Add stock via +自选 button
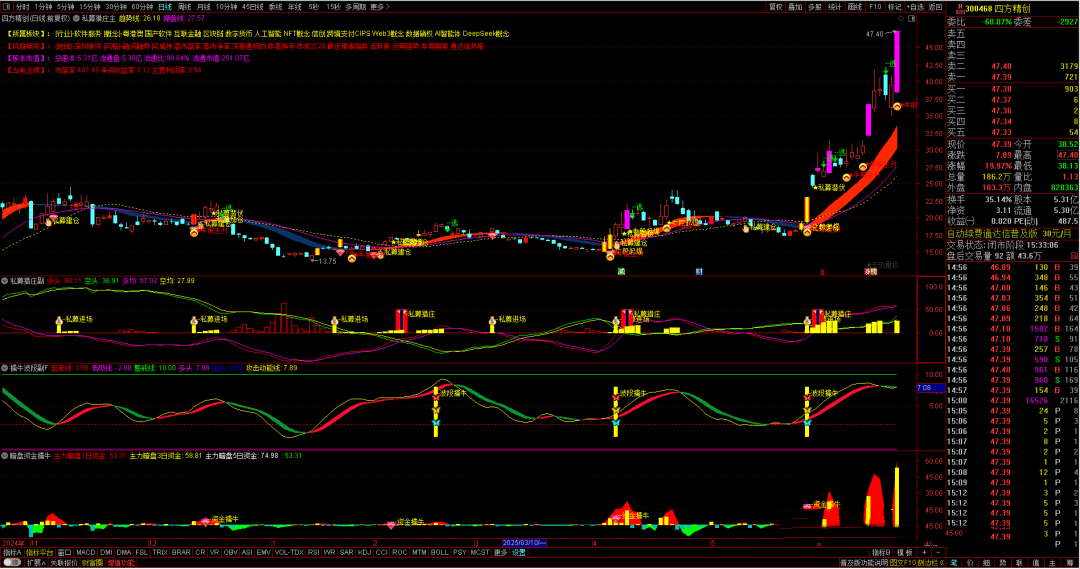The image size is (1080, 569). point(914,6)
